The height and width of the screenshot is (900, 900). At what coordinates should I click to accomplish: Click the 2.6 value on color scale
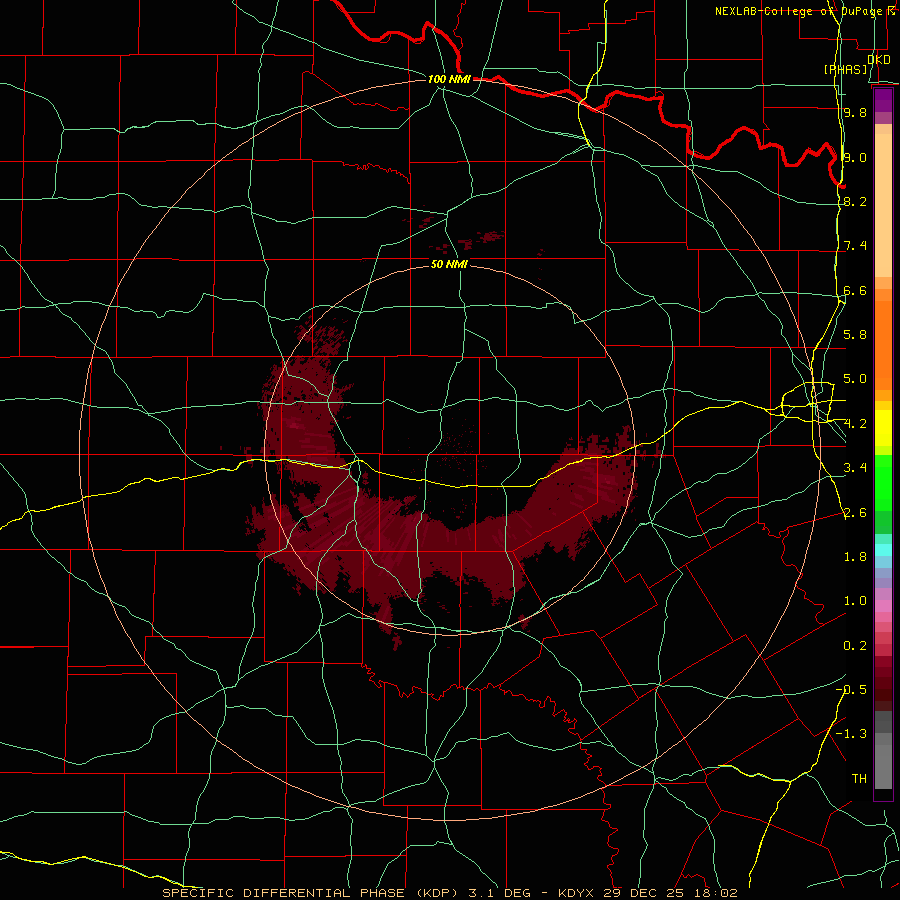[x=855, y=513]
